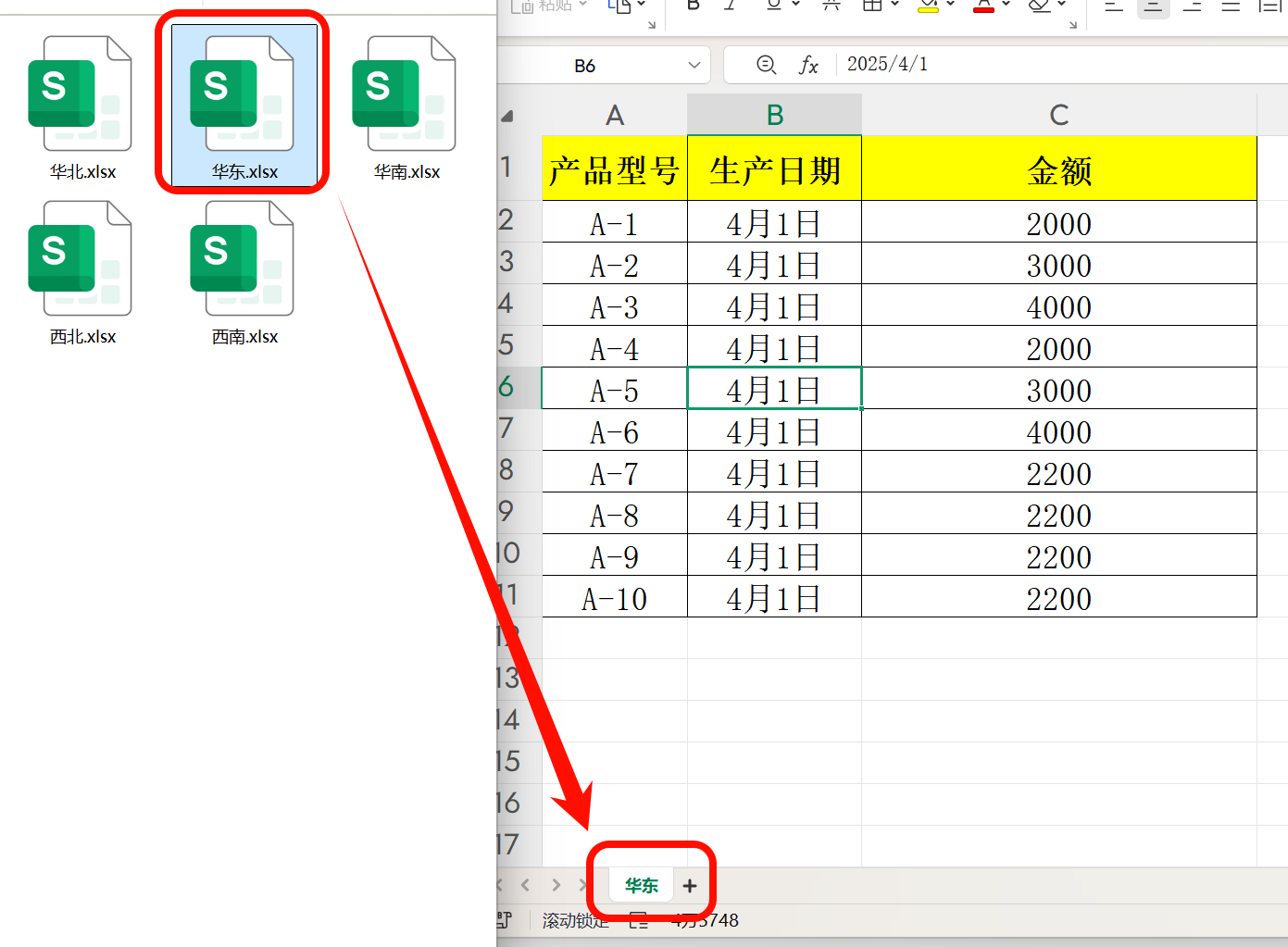The image size is (1288, 947).
Task: Click the select-all corner triangle
Action: coord(507,116)
